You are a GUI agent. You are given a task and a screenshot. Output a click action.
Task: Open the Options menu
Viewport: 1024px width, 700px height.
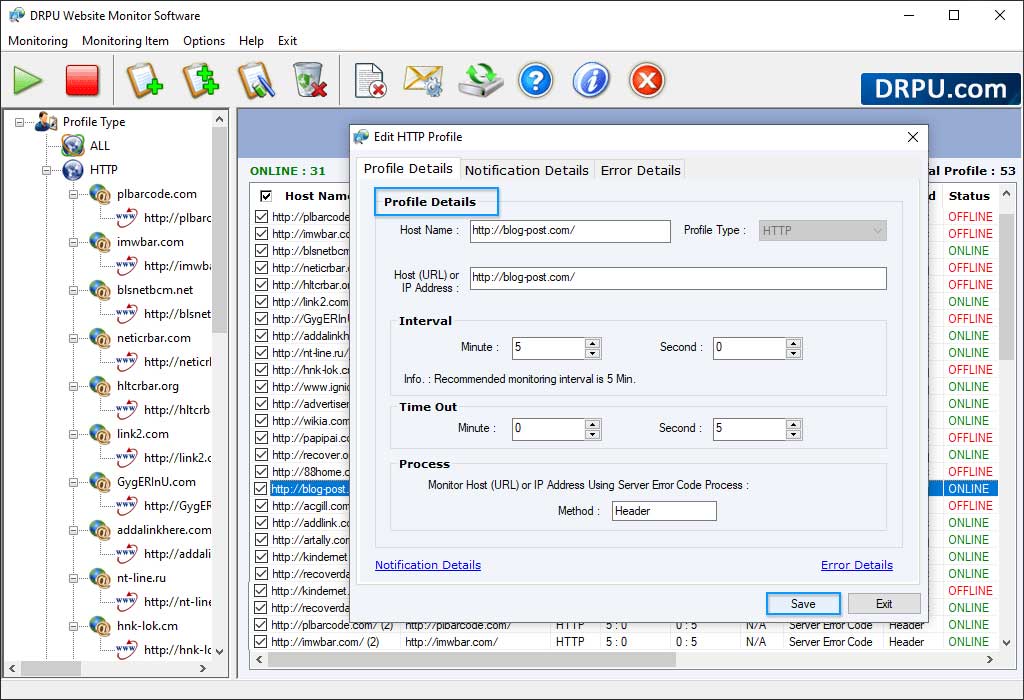point(204,40)
